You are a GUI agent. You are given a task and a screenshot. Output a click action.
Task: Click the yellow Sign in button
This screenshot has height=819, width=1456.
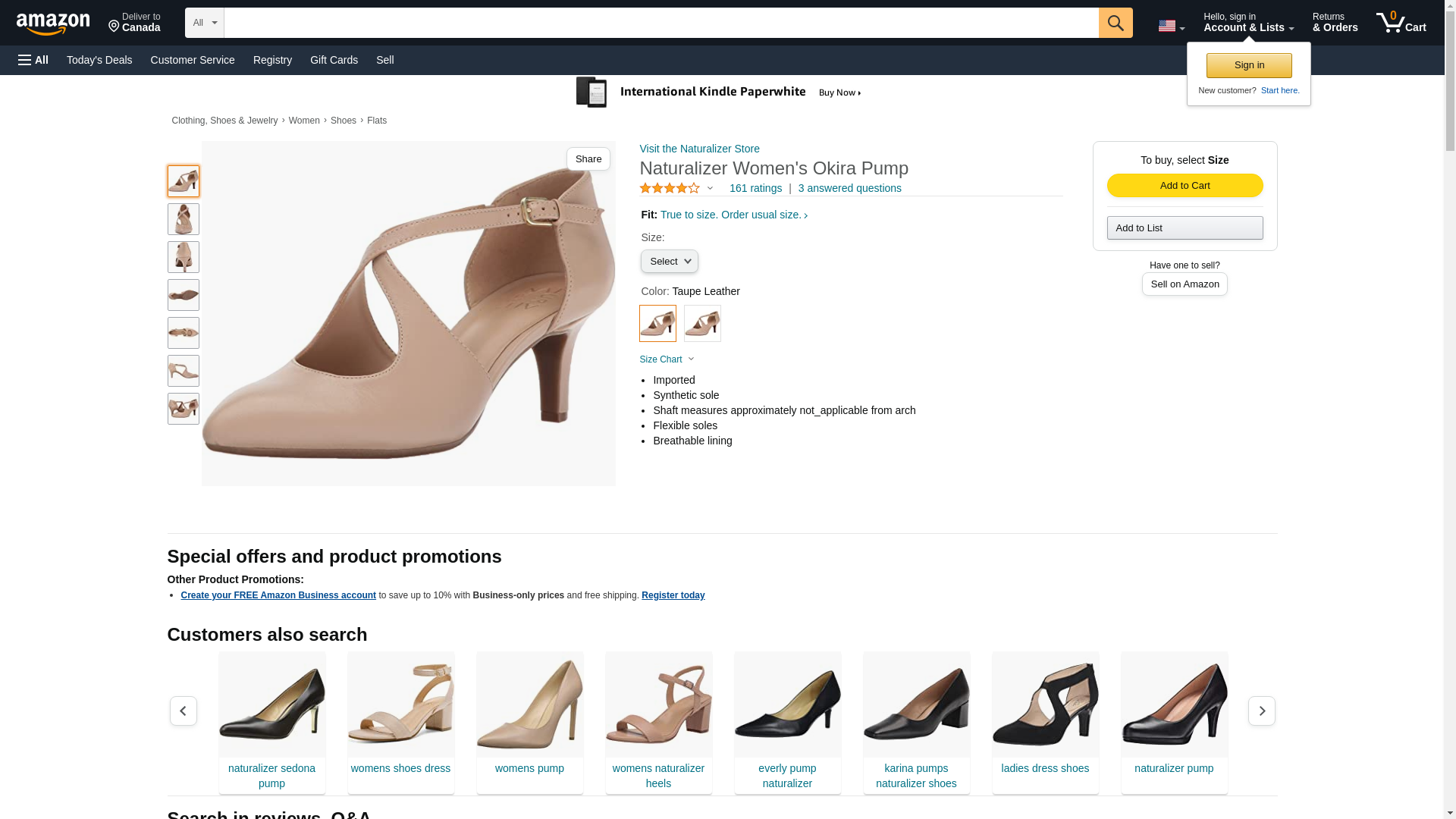(1249, 65)
